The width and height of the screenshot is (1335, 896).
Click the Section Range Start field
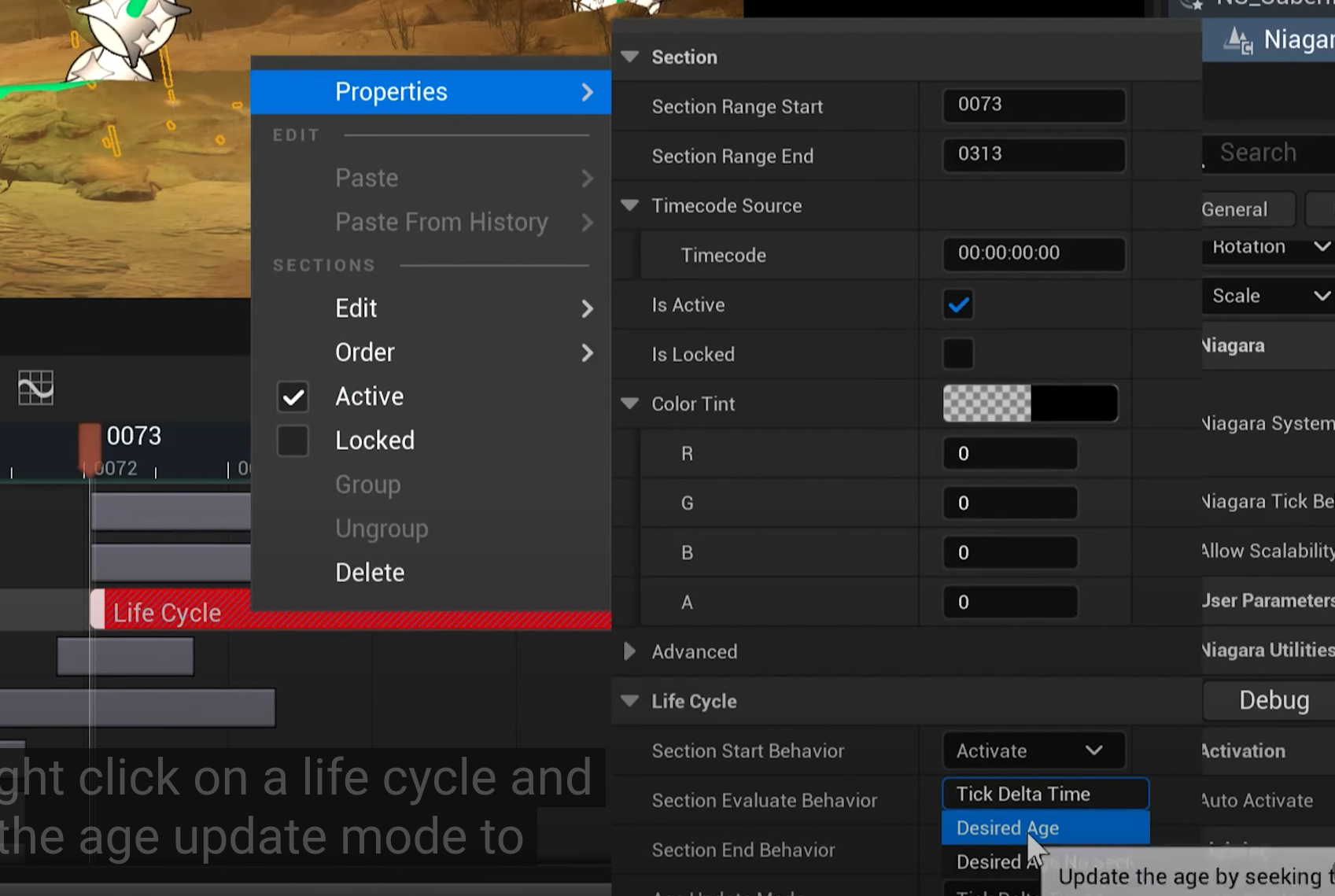(x=1033, y=105)
